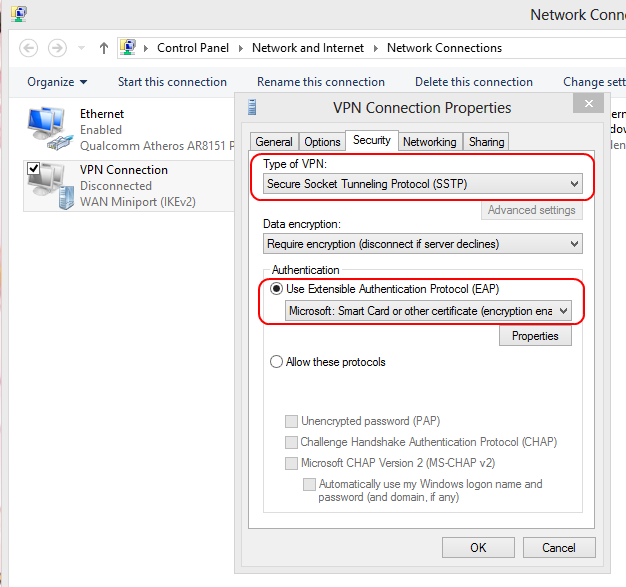Open the Type of VPN dropdown
Screen dimensions: 626x587
point(422,184)
